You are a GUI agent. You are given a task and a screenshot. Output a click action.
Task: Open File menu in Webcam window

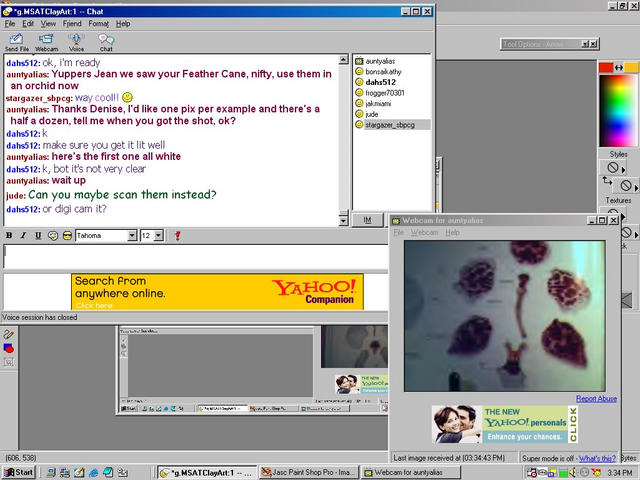[398, 233]
